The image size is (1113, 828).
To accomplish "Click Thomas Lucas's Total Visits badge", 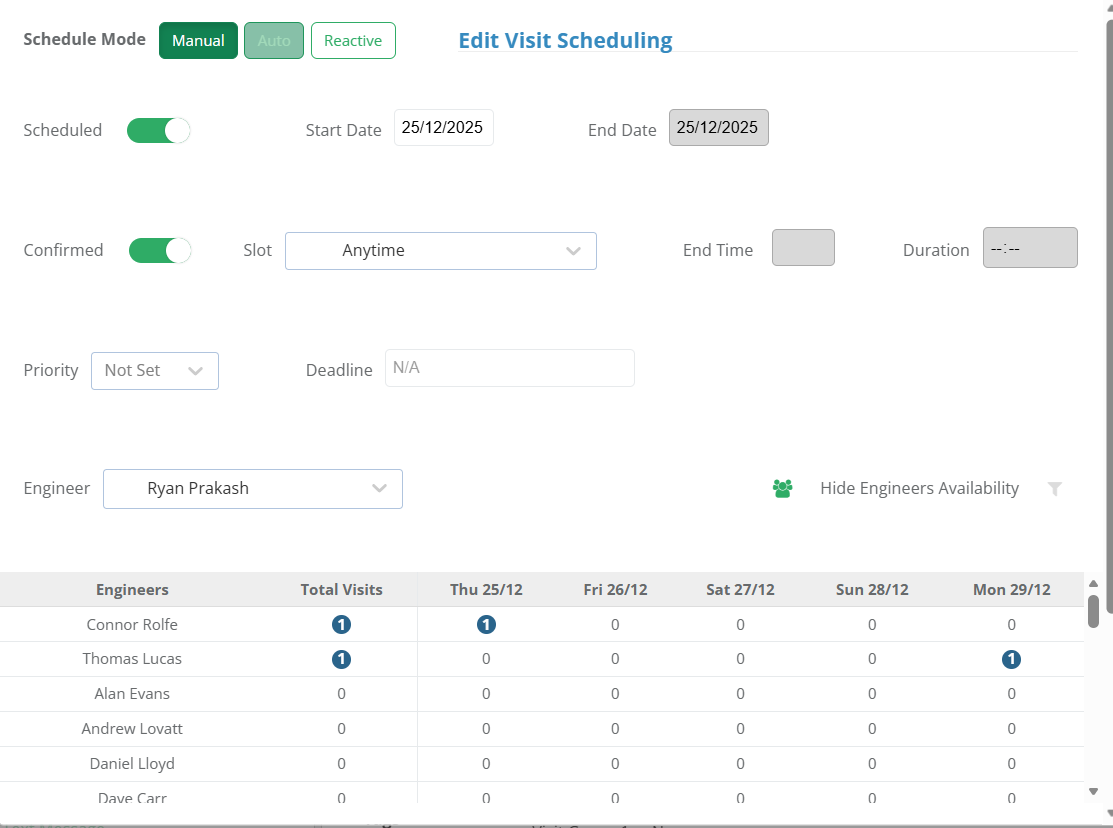I will coord(341,660).
